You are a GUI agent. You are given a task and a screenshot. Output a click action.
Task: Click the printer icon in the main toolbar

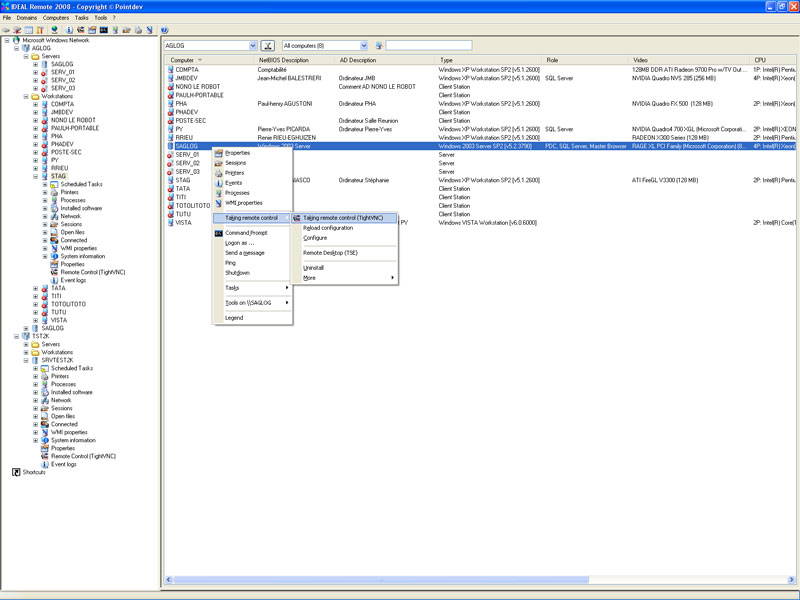click(138, 30)
